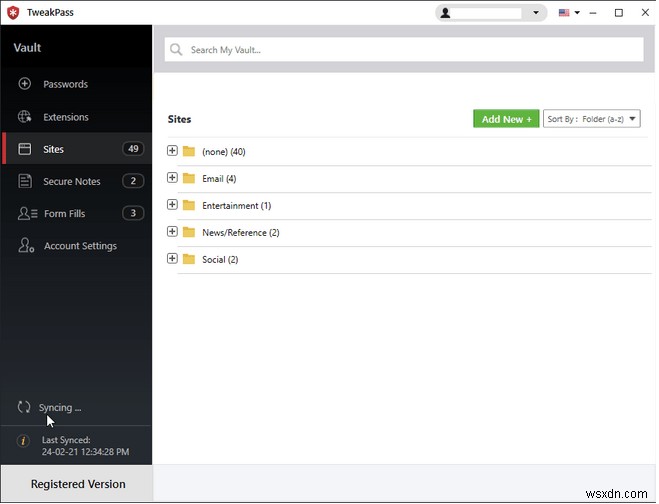Click the Secure Notes count badge 2
659x504 pixels.
[x=133, y=181]
